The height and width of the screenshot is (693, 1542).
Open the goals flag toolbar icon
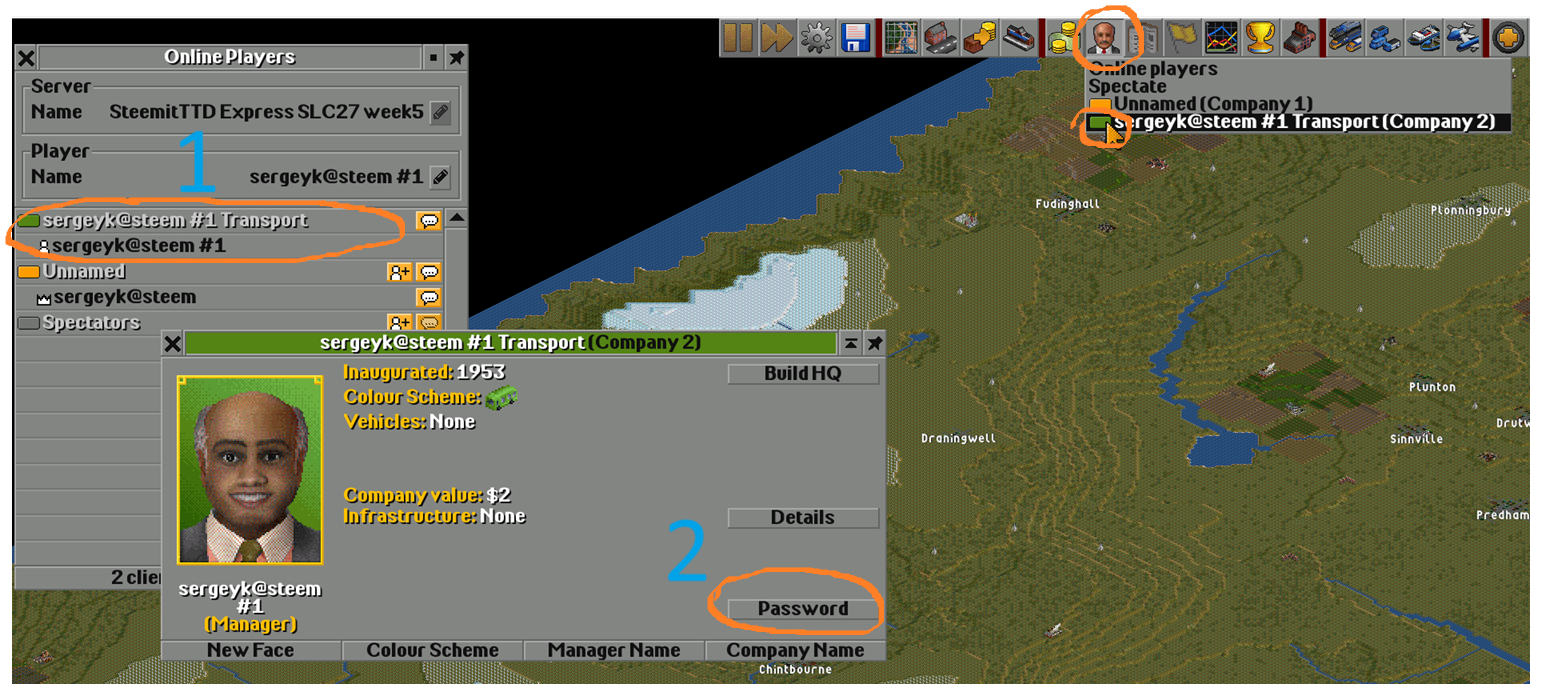point(1181,38)
